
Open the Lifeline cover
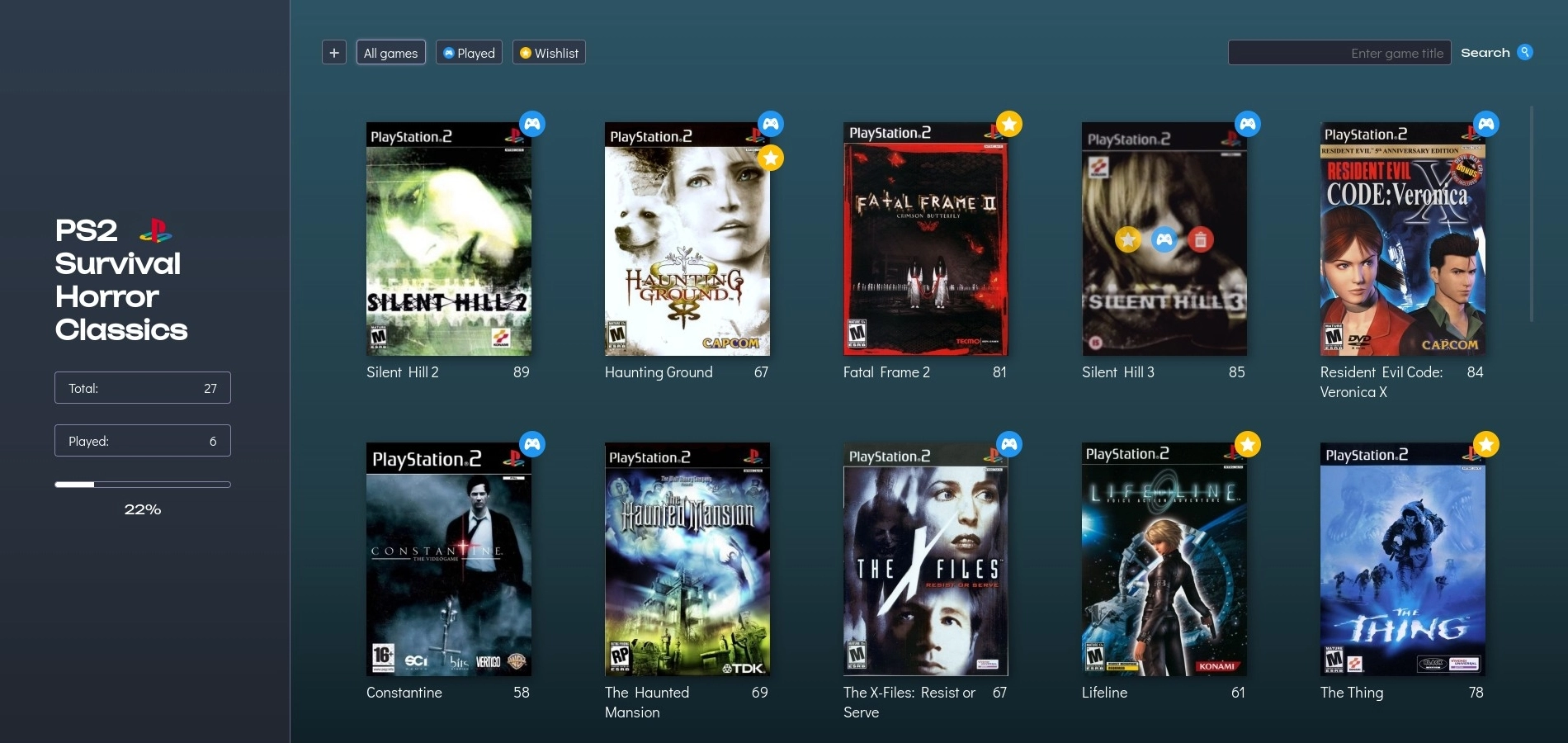(x=1164, y=560)
